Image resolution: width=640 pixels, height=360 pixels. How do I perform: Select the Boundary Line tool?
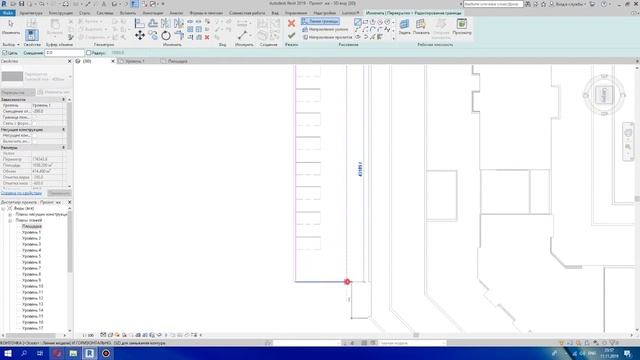pos(320,21)
